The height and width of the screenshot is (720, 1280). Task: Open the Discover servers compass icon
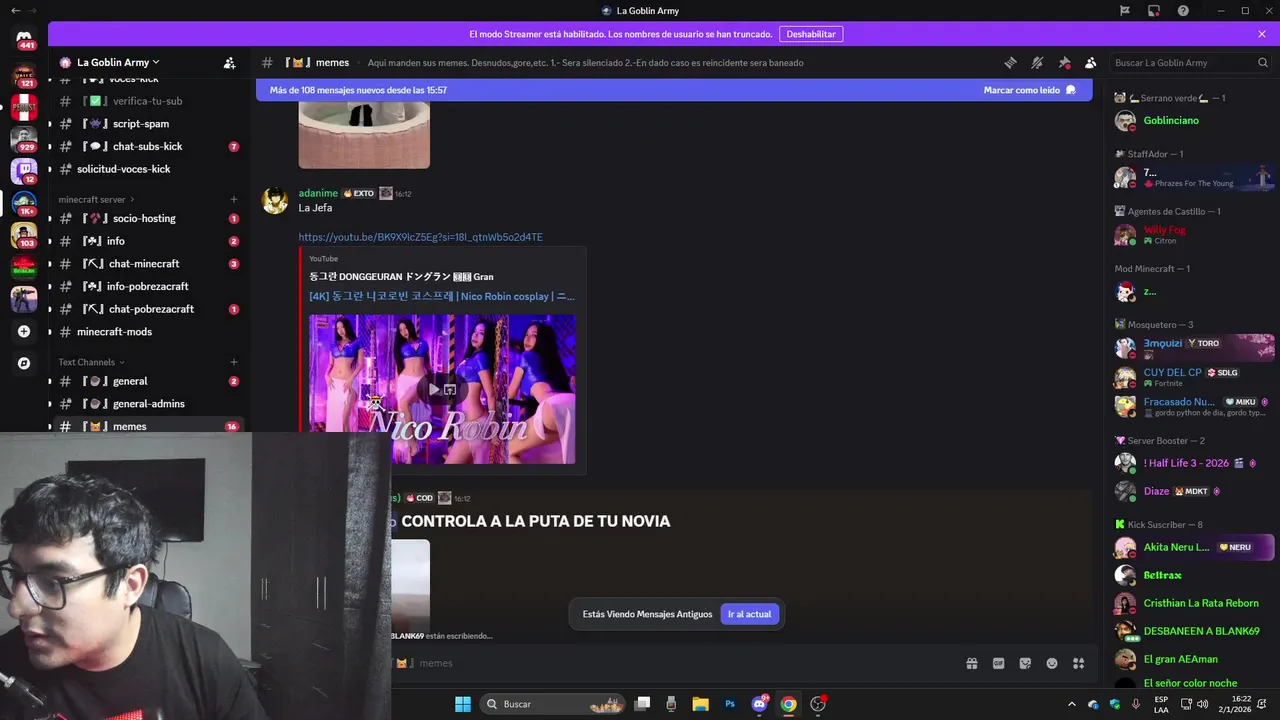point(24,363)
